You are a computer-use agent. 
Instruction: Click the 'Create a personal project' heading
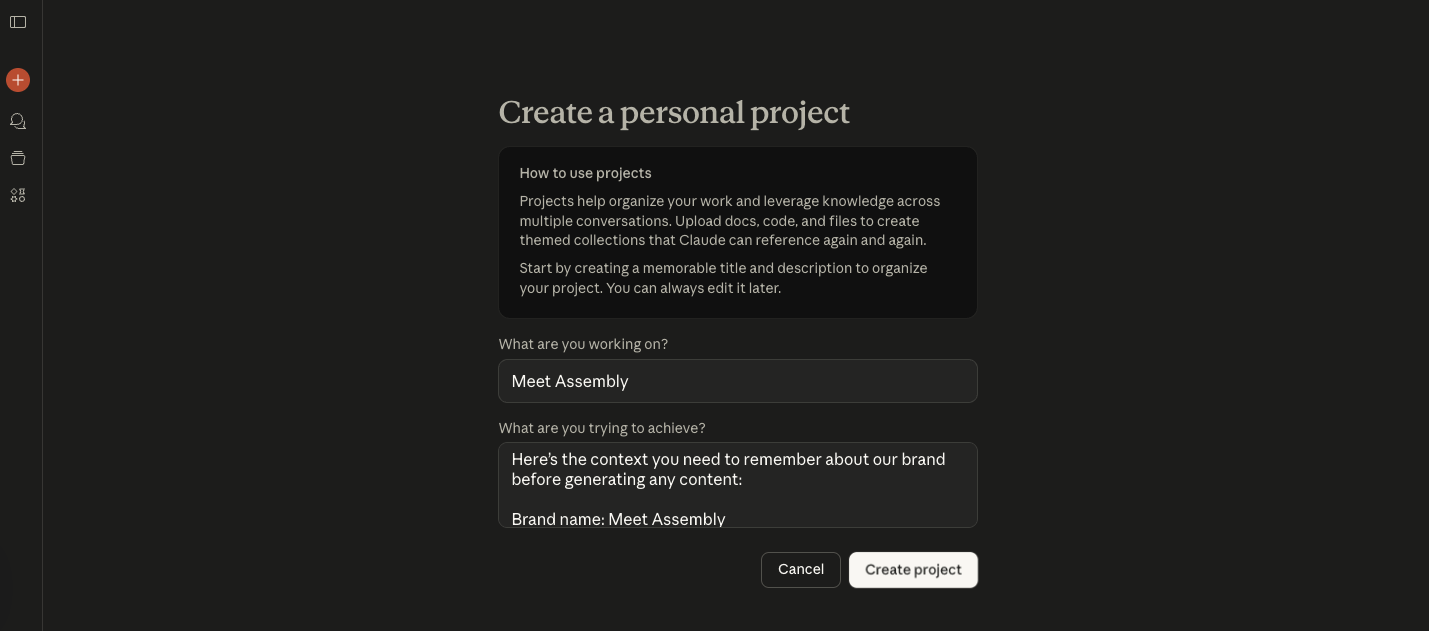pyautogui.click(x=674, y=113)
